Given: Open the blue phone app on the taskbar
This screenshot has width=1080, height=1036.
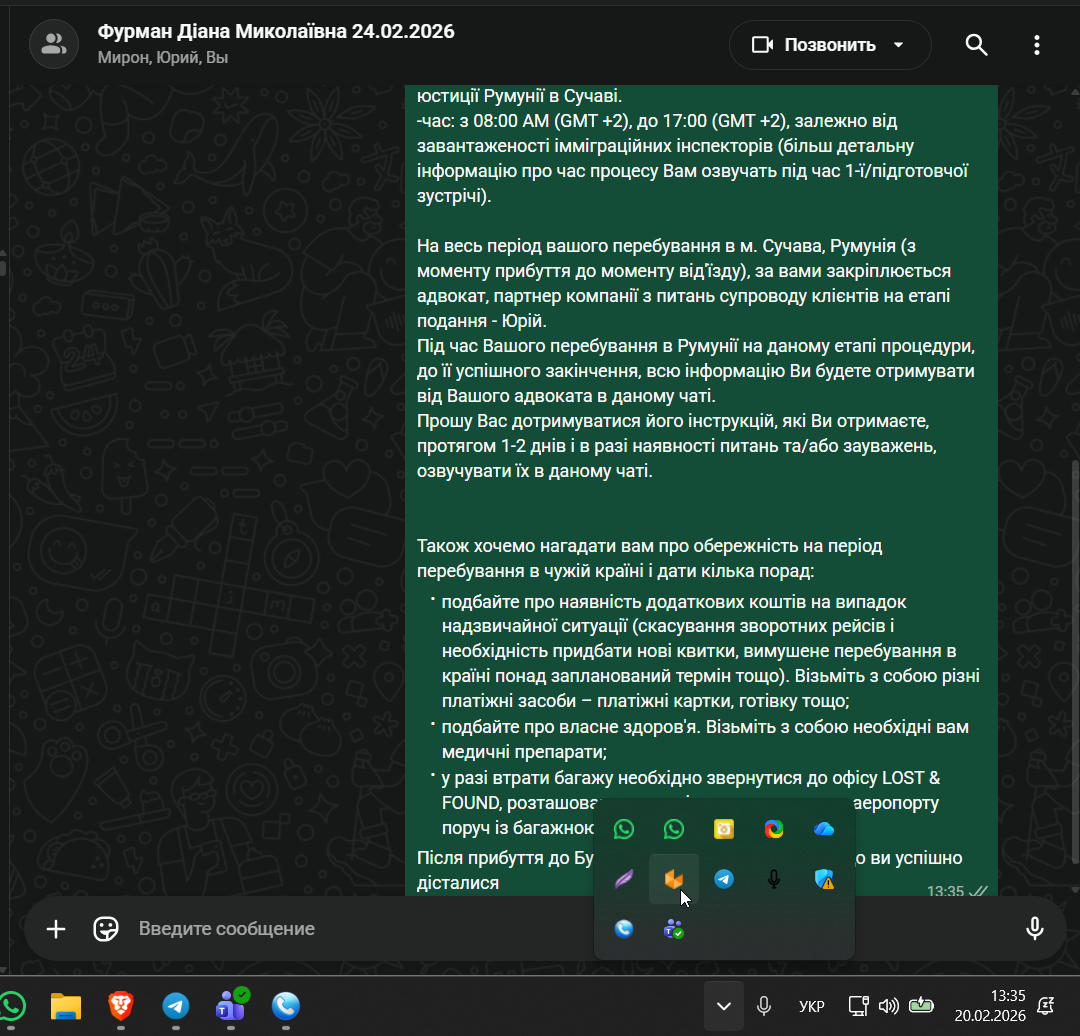Looking at the screenshot, I should [286, 1006].
